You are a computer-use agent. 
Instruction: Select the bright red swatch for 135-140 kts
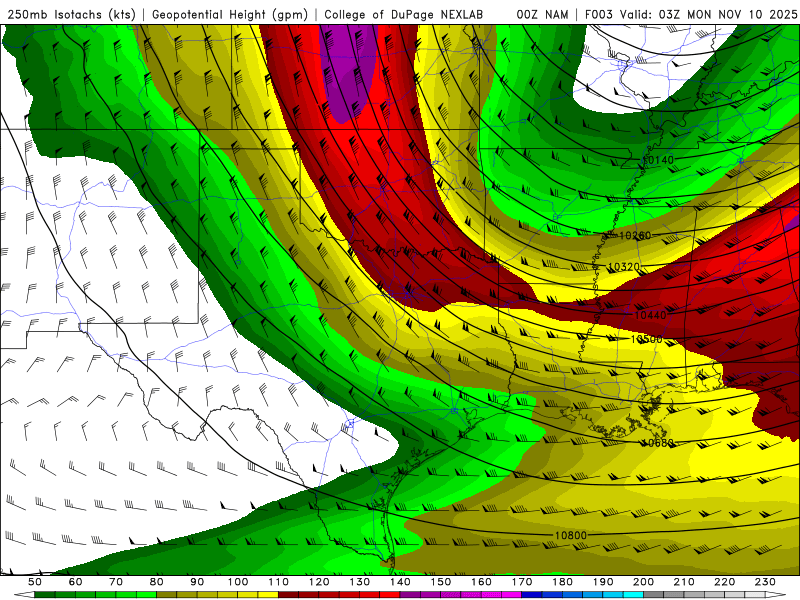[x=389, y=595]
